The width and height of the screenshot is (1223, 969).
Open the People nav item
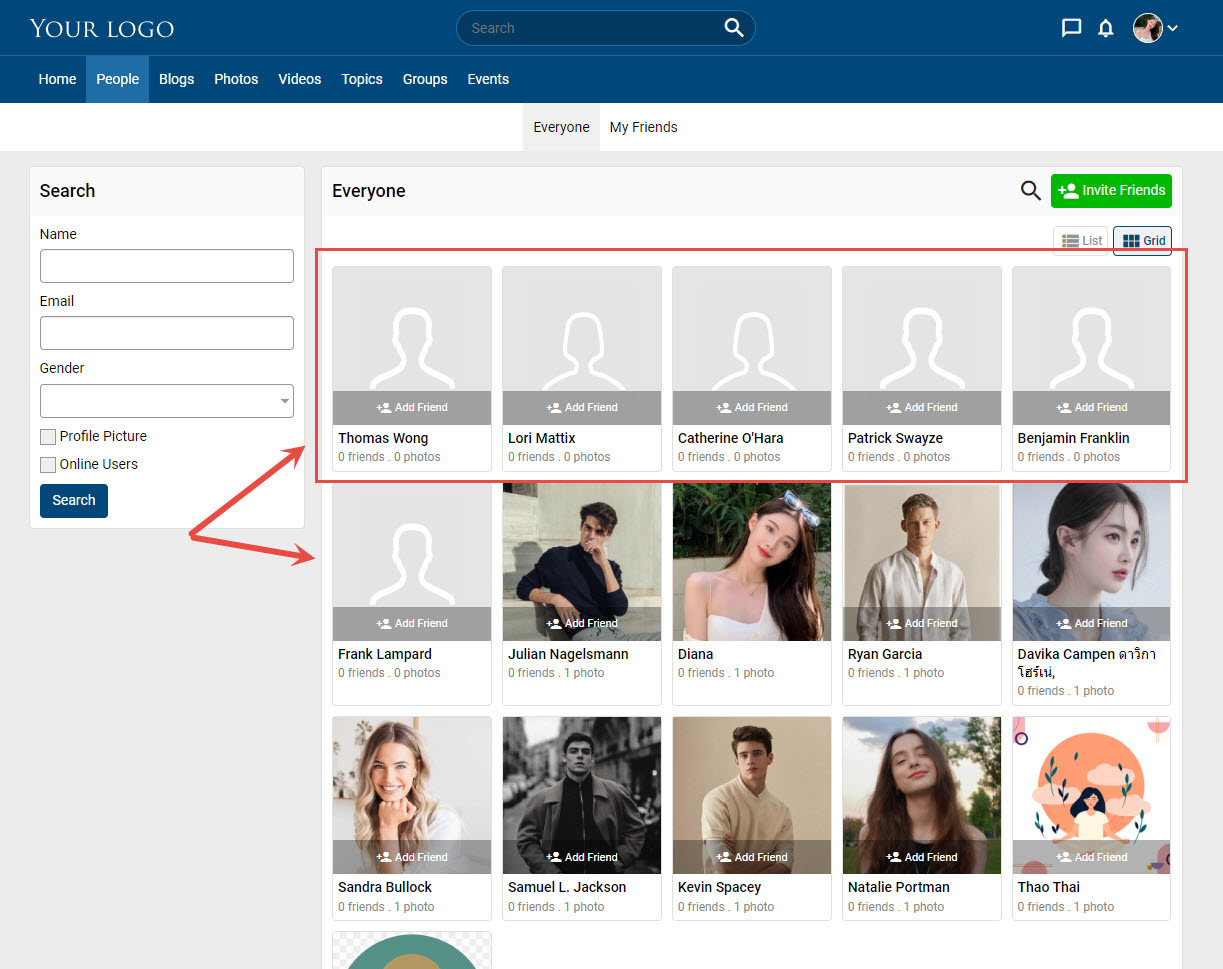(x=117, y=79)
